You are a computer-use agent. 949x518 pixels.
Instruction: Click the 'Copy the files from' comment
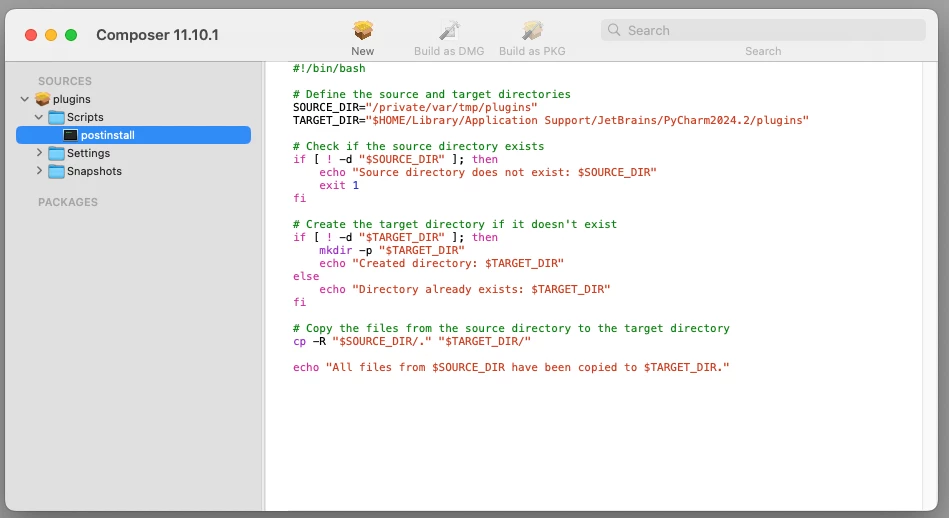[x=511, y=329]
